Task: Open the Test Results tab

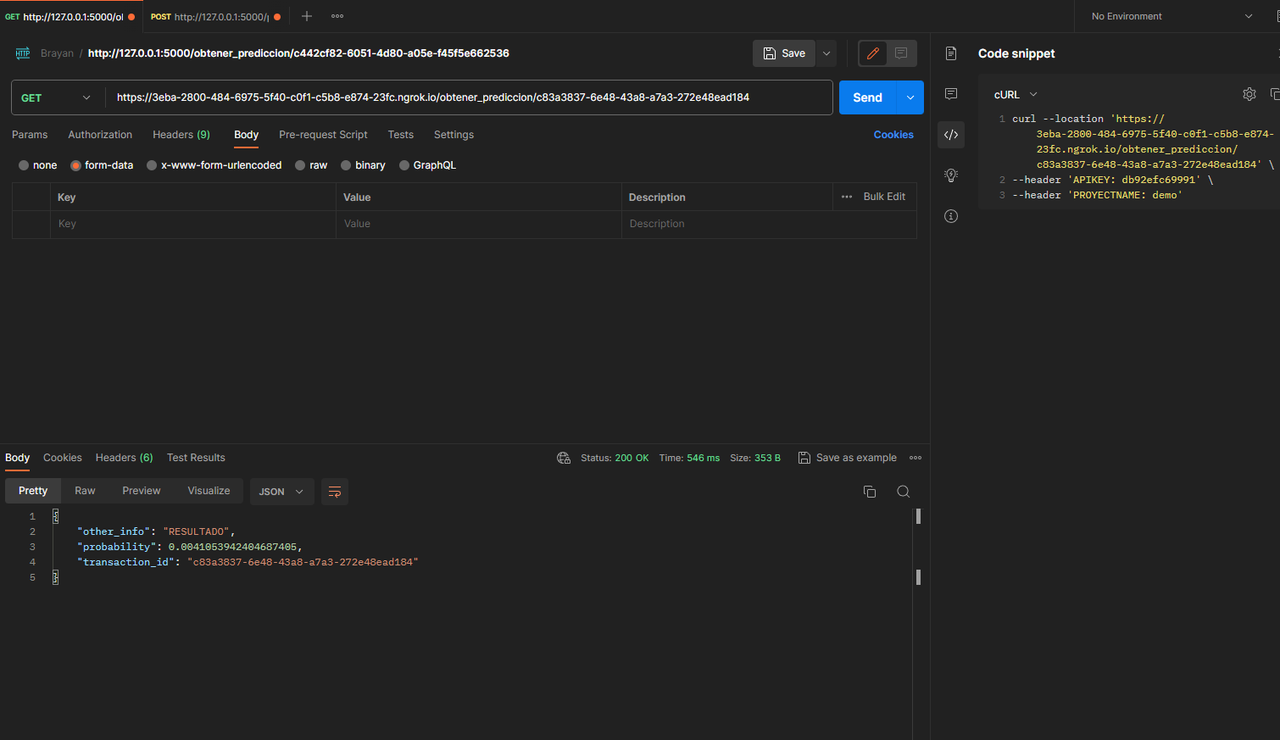Action: [196, 457]
